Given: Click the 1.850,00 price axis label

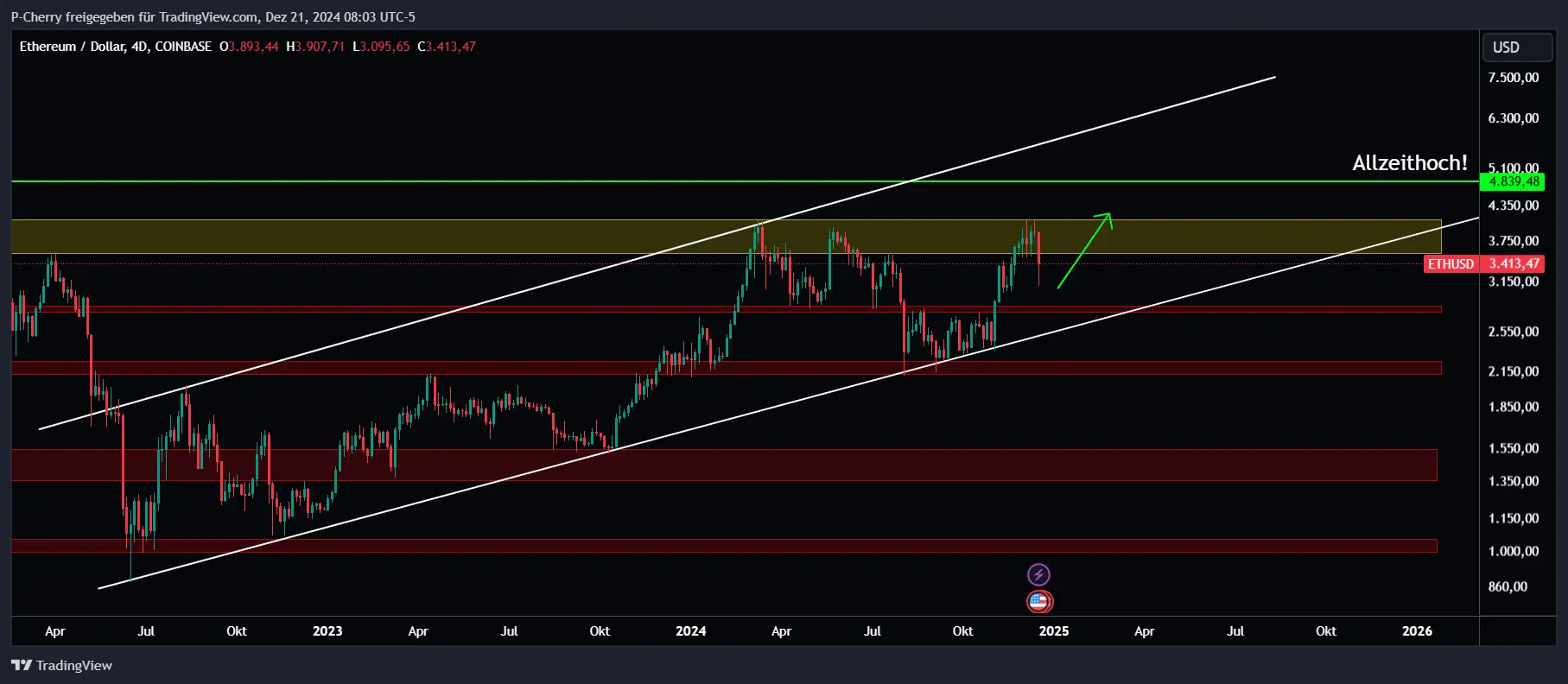Looking at the screenshot, I should click(1513, 407).
